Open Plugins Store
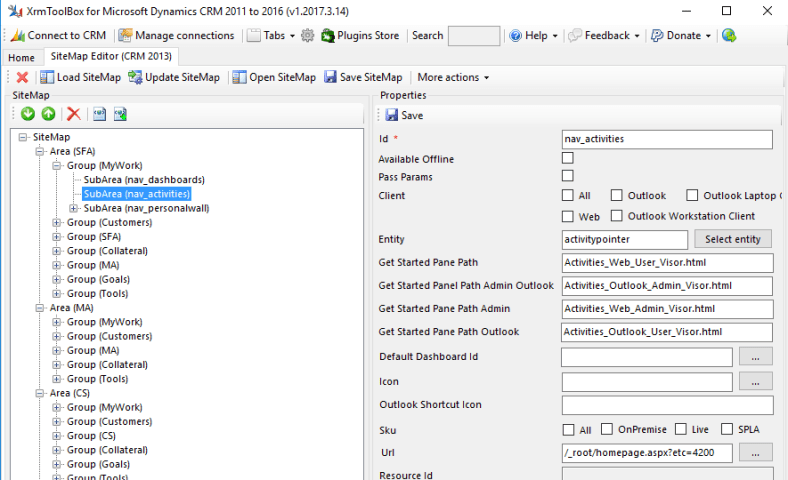 click(360, 35)
